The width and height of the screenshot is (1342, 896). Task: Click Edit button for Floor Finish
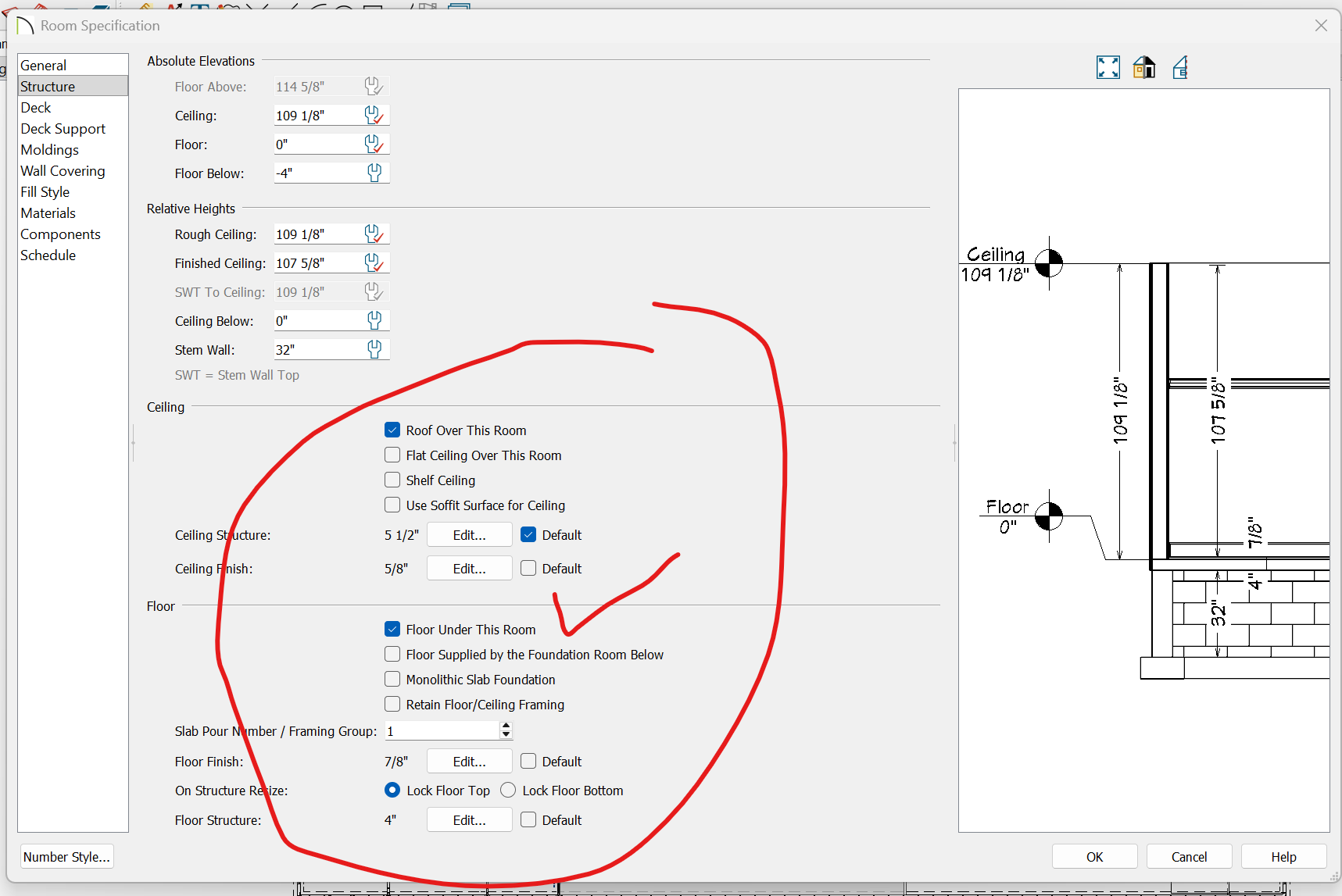coord(469,762)
